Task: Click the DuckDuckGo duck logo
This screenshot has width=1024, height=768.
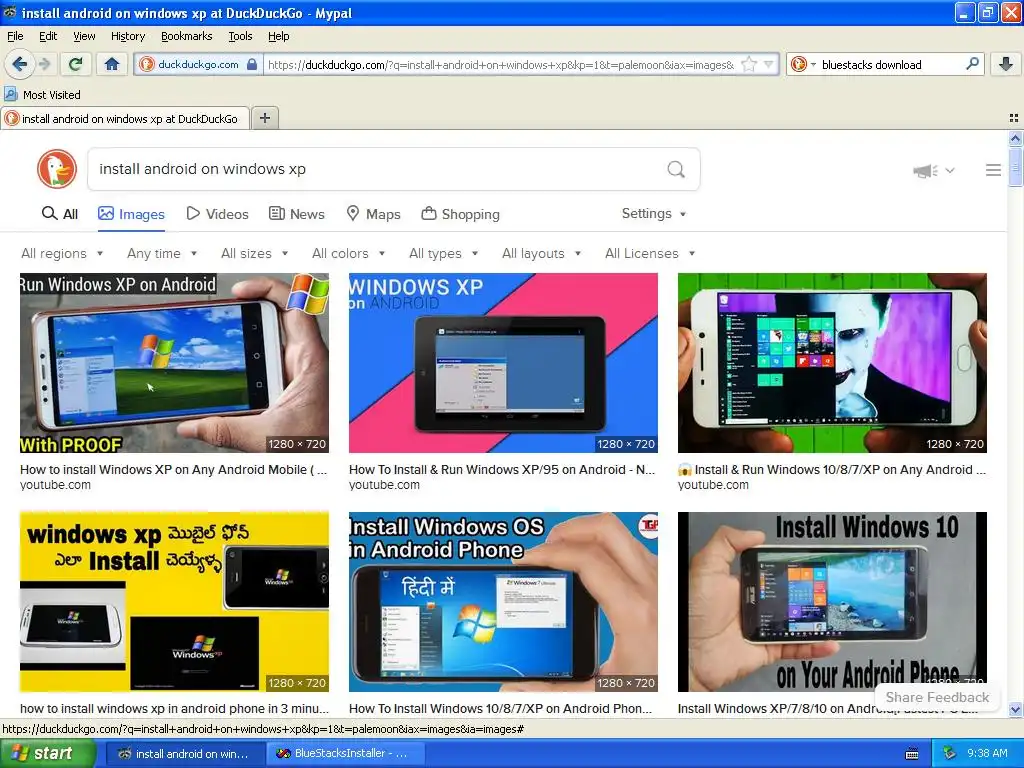Action: (57, 169)
